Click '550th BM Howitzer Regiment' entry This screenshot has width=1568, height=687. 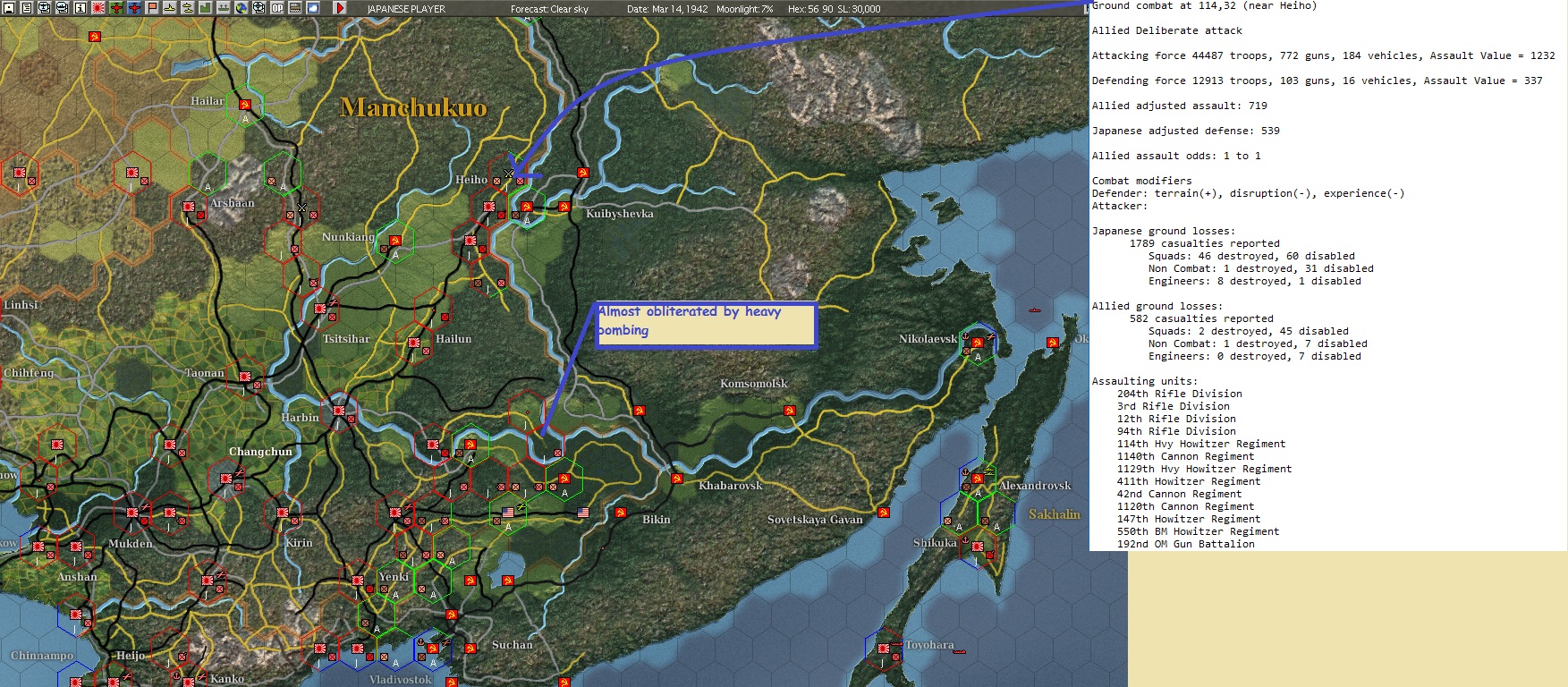(1199, 531)
